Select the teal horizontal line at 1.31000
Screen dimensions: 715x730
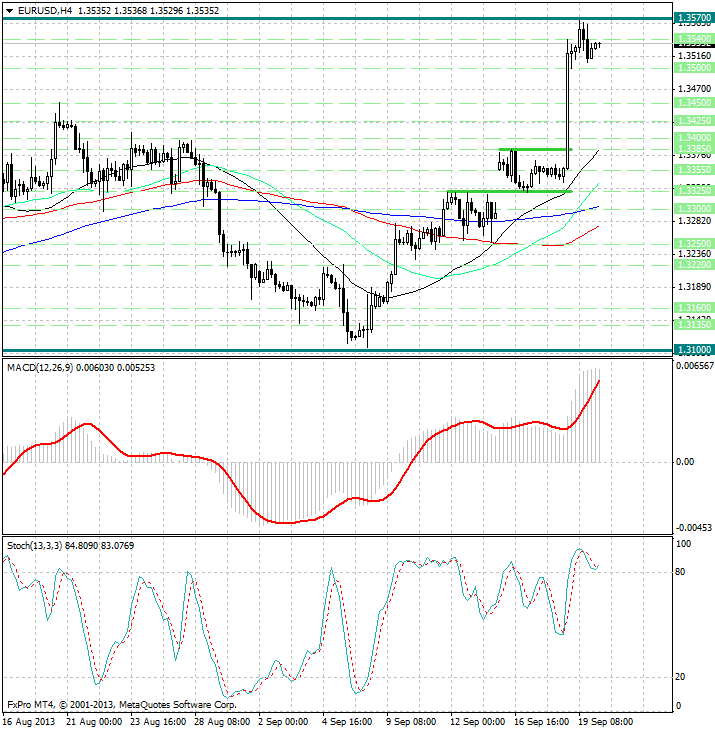tap(337, 351)
